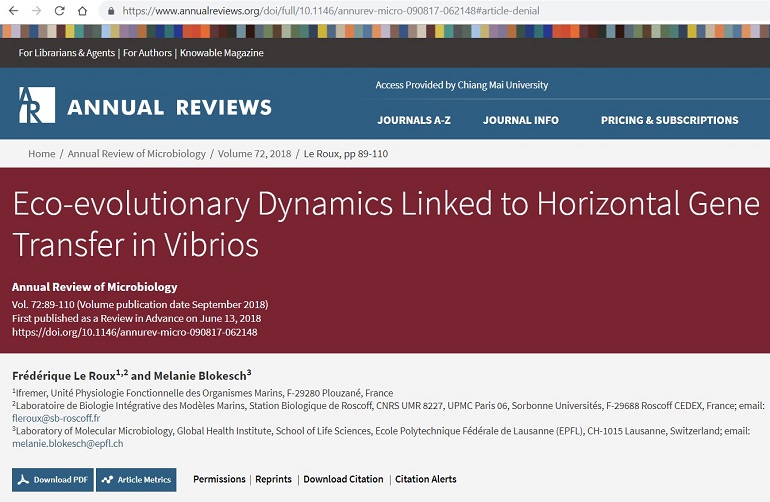Email melanie.blokesch@epfl.ch
Screen dimensions: 770x502
(68, 444)
